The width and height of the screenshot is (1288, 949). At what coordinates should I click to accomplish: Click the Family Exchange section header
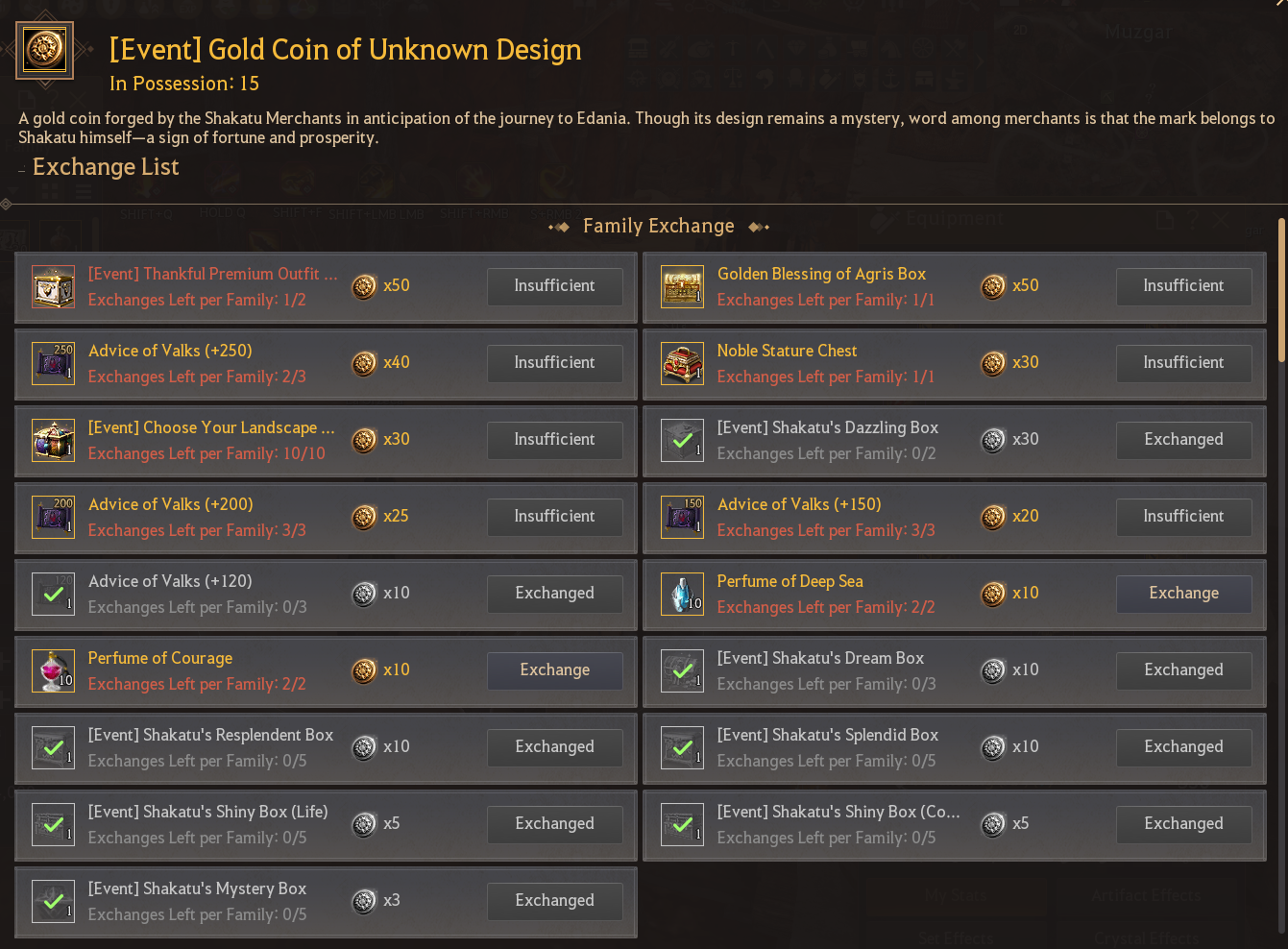(659, 227)
